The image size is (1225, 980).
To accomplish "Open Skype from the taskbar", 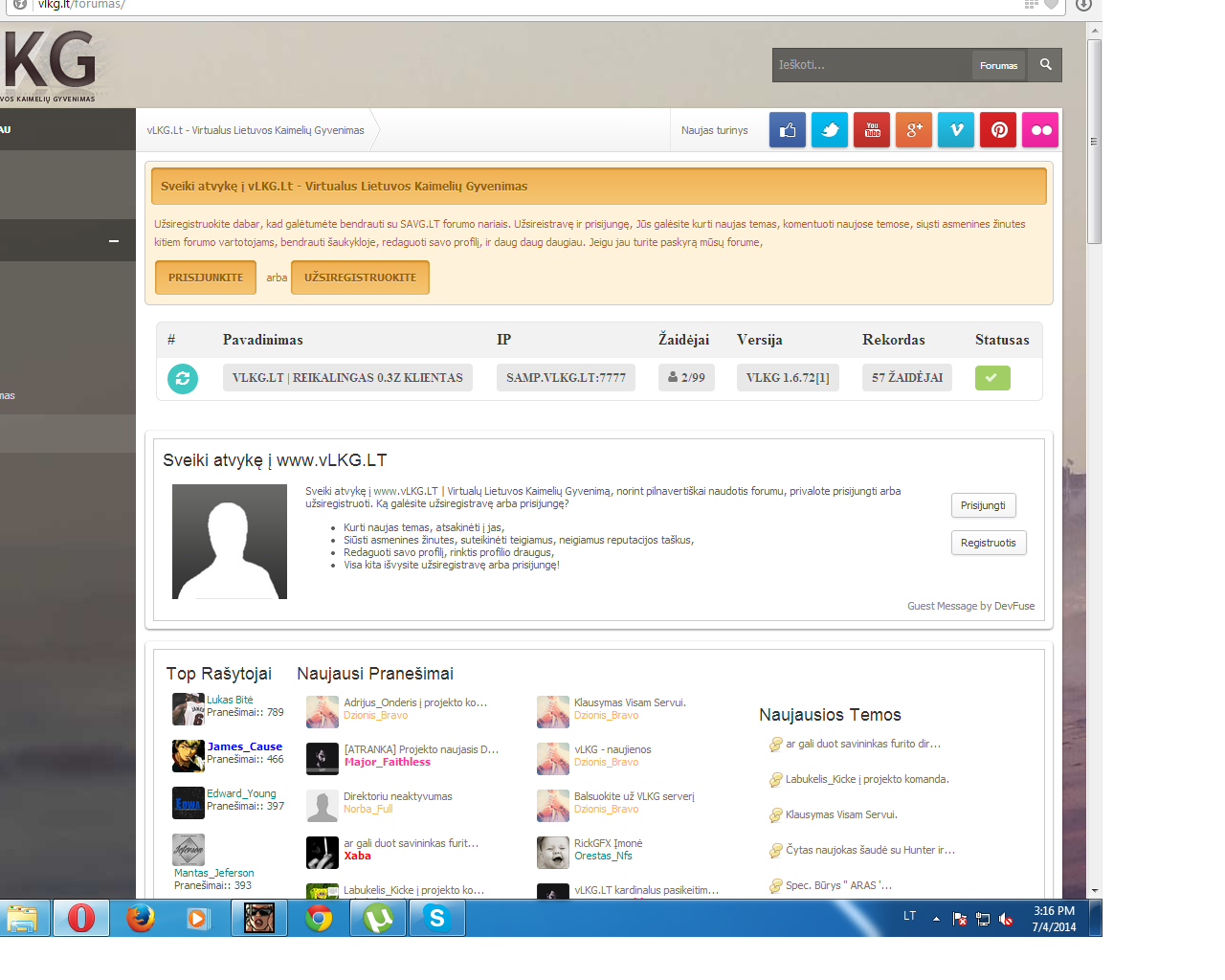I will point(437,918).
